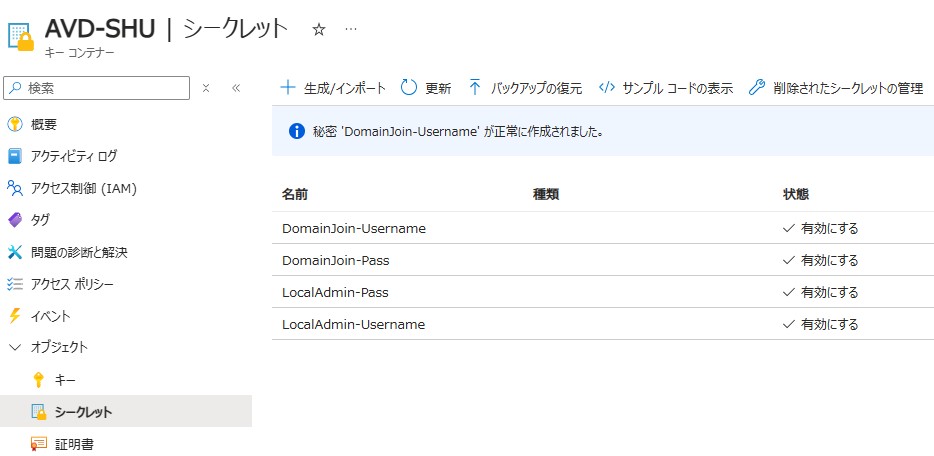Click 有効にする status of DomainJoin-Pass row
The width and height of the screenshot is (934, 456).
click(x=820, y=260)
